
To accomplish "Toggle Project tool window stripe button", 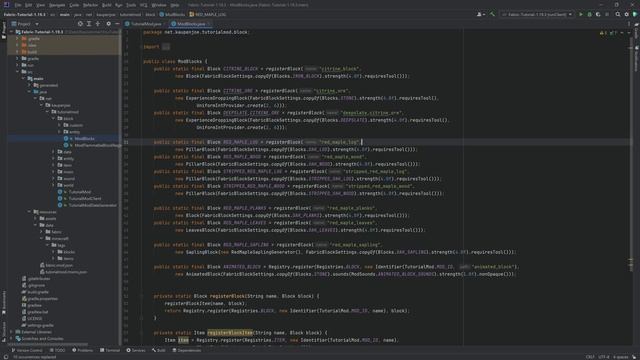I will pyautogui.click(x=4, y=31).
